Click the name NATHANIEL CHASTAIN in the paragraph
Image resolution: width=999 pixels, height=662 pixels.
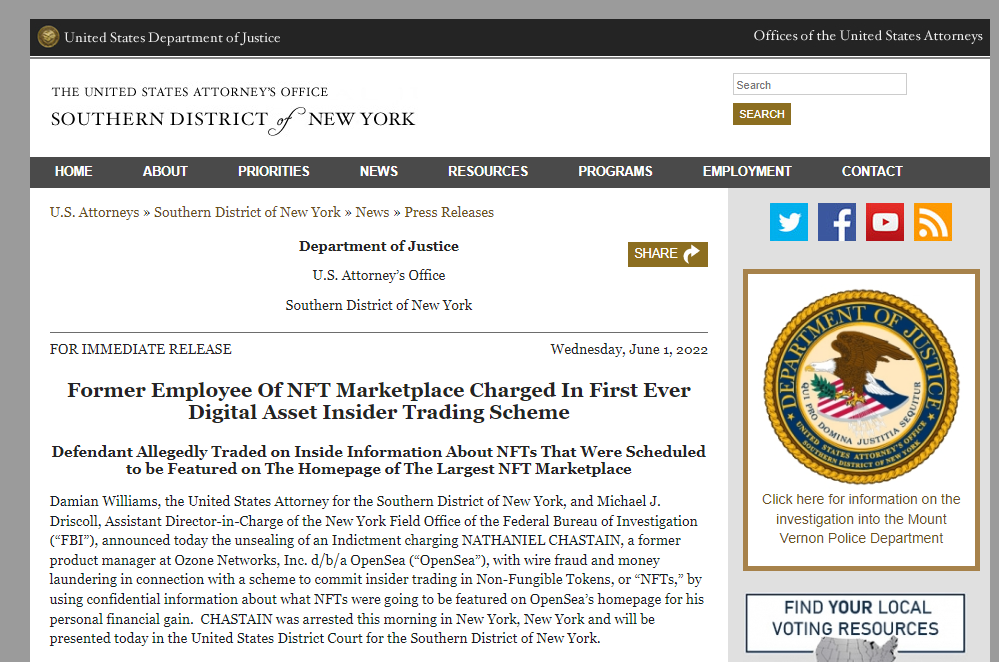[541, 540]
